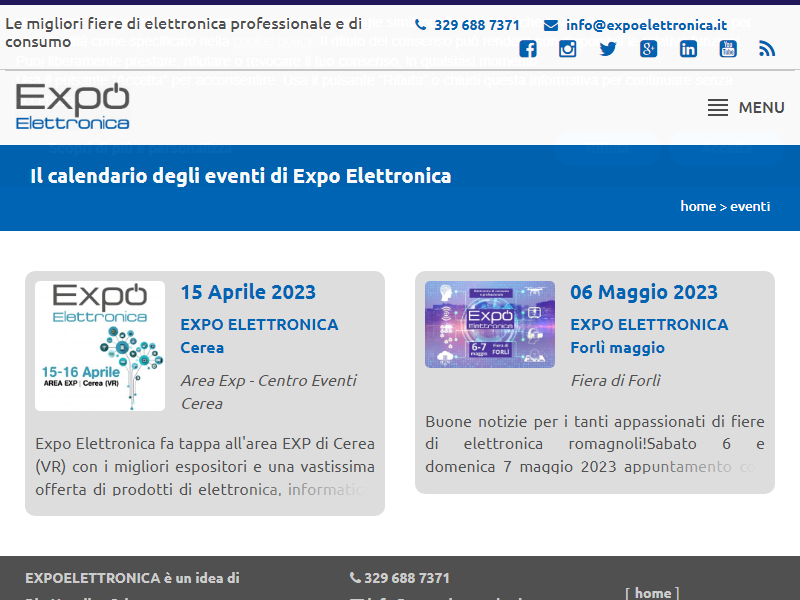Click the envelope icon beside the email address
Image resolution: width=800 pixels, height=600 pixels.
click(551, 25)
